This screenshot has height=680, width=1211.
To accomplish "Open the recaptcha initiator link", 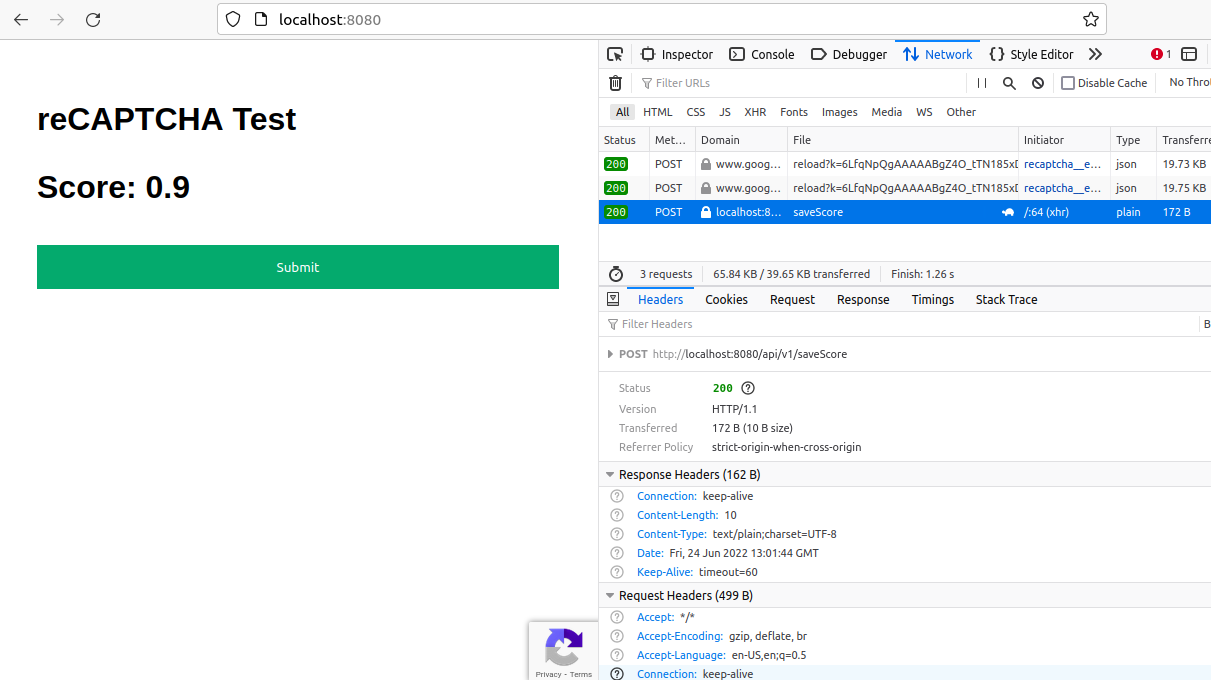I will [1064, 164].
